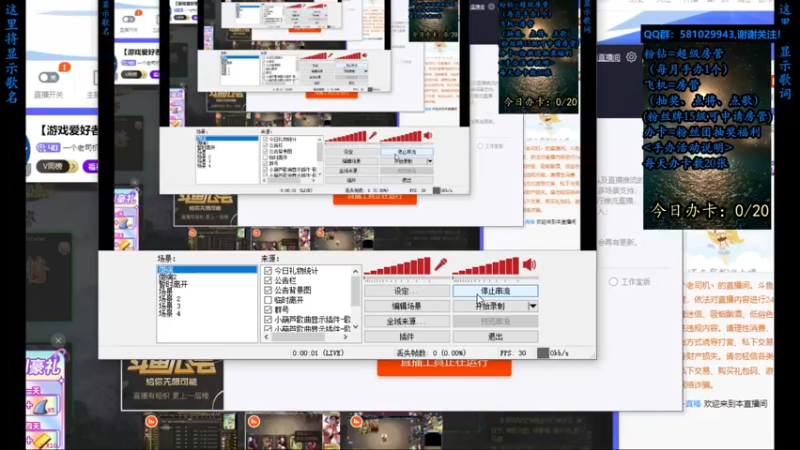
Task: Click the source list scroll-up arrow in main panel
Action: pos(356,271)
